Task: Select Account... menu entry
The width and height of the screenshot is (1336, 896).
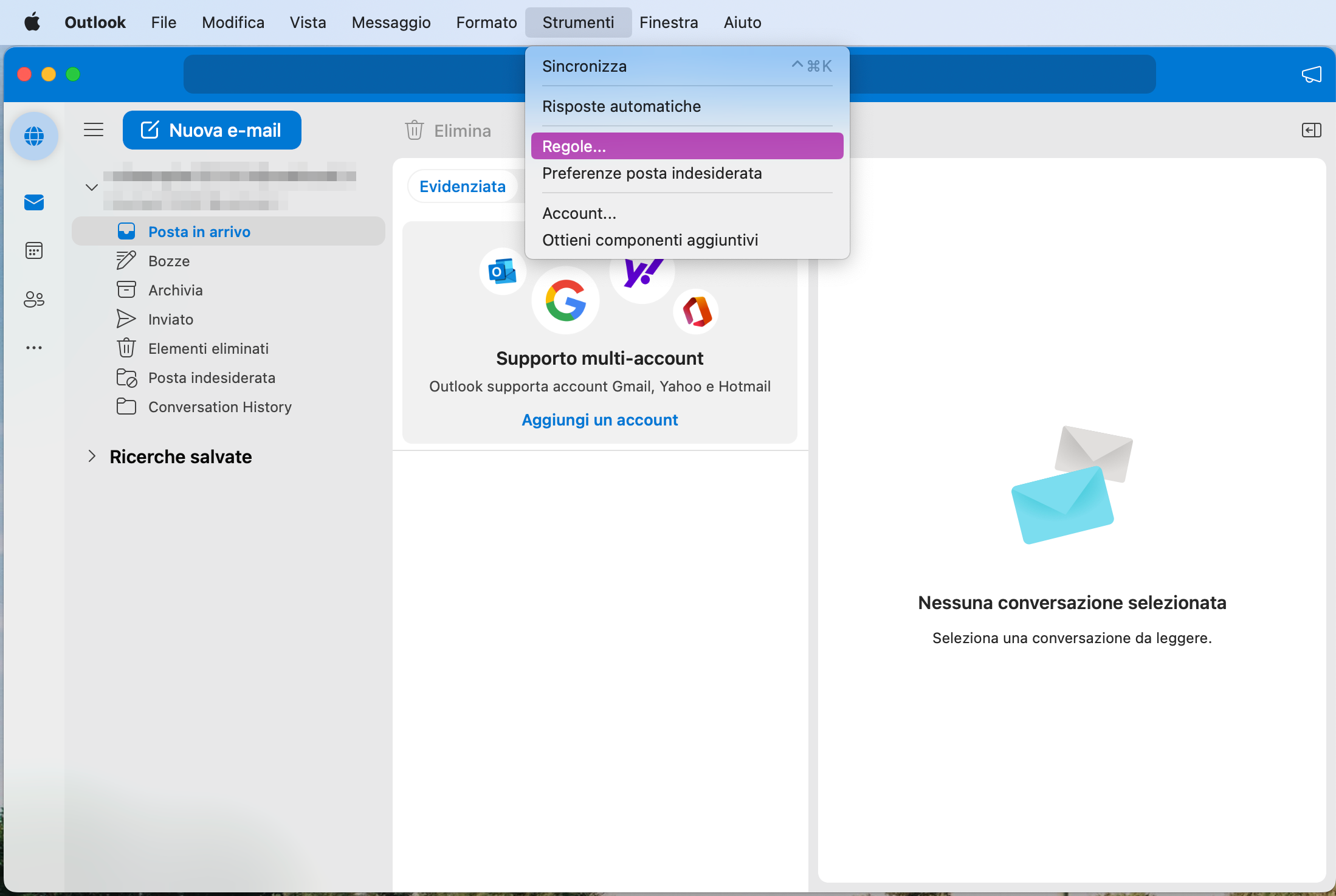Action: [x=687, y=213]
